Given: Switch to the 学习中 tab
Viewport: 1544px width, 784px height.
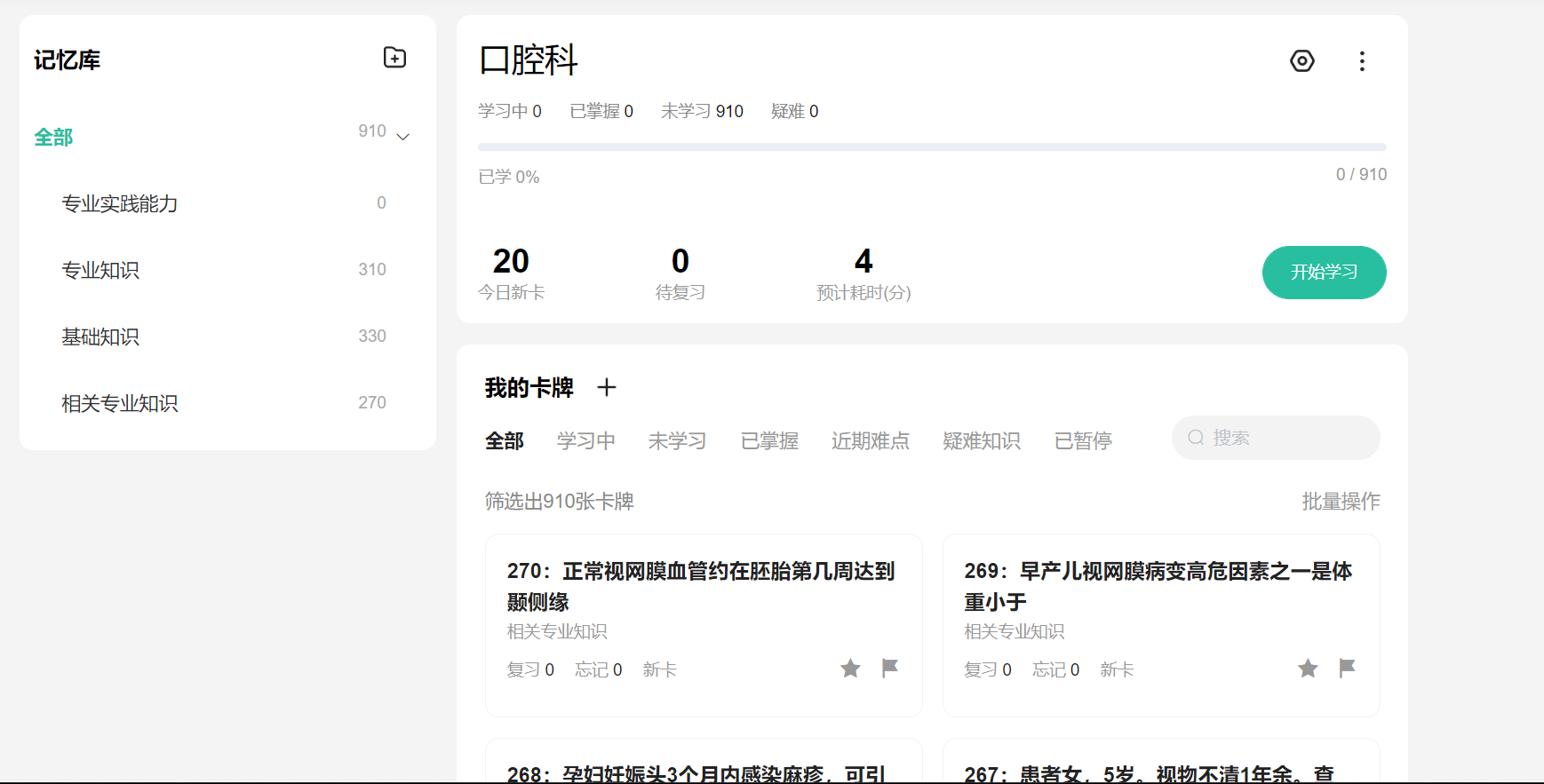Looking at the screenshot, I should [585, 440].
